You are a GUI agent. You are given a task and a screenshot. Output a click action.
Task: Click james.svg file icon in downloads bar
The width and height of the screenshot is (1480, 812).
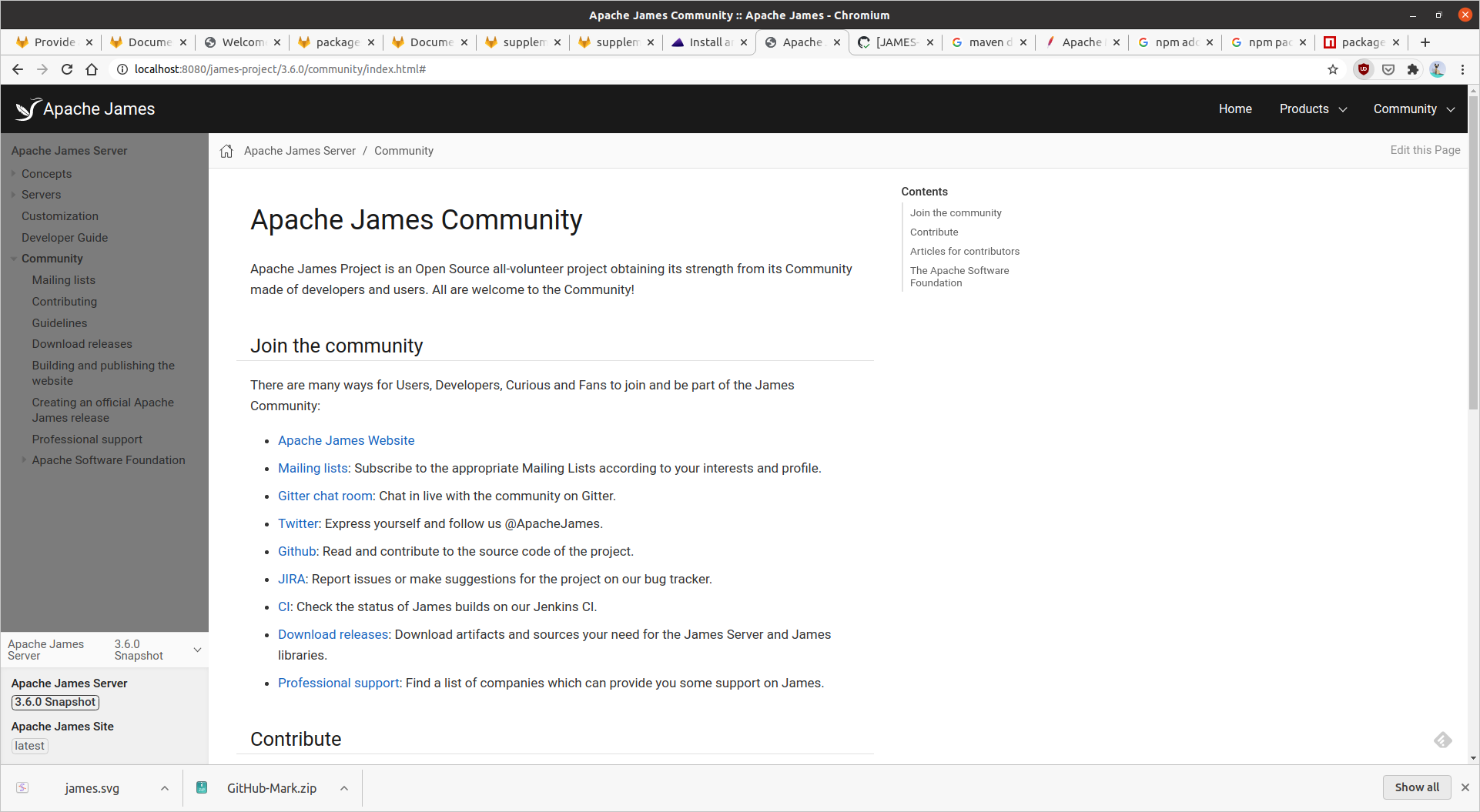coord(22,787)
